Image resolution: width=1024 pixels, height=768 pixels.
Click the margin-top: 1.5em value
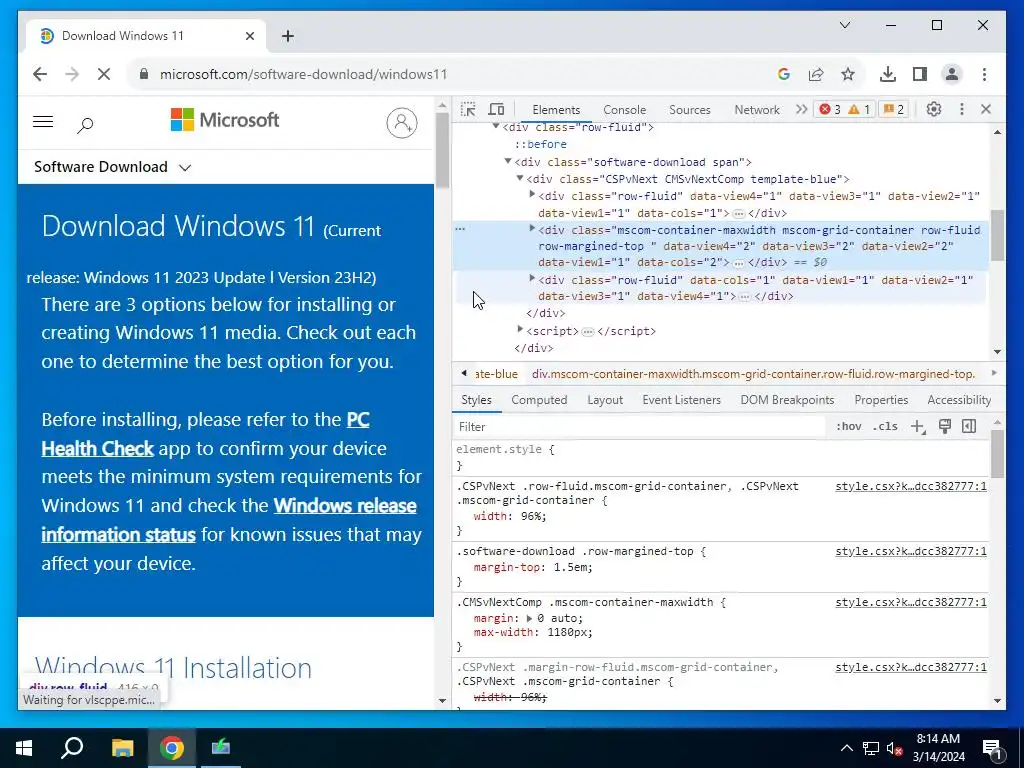pyautogui.click(x=572, y=567)
